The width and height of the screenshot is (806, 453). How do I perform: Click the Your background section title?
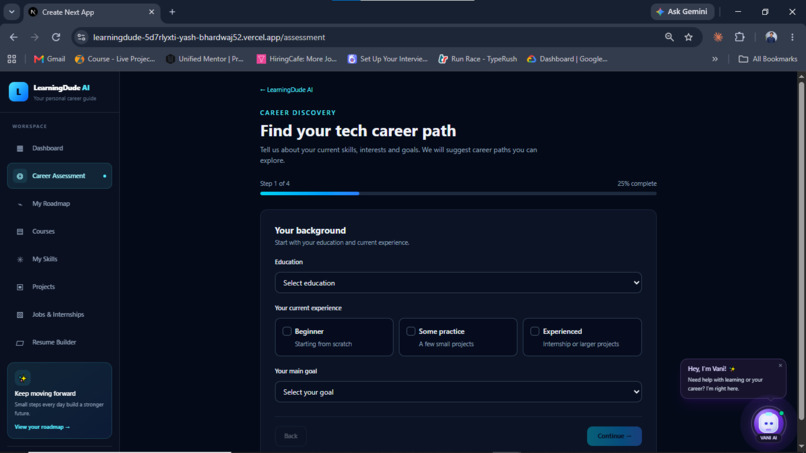click(310, 230)
